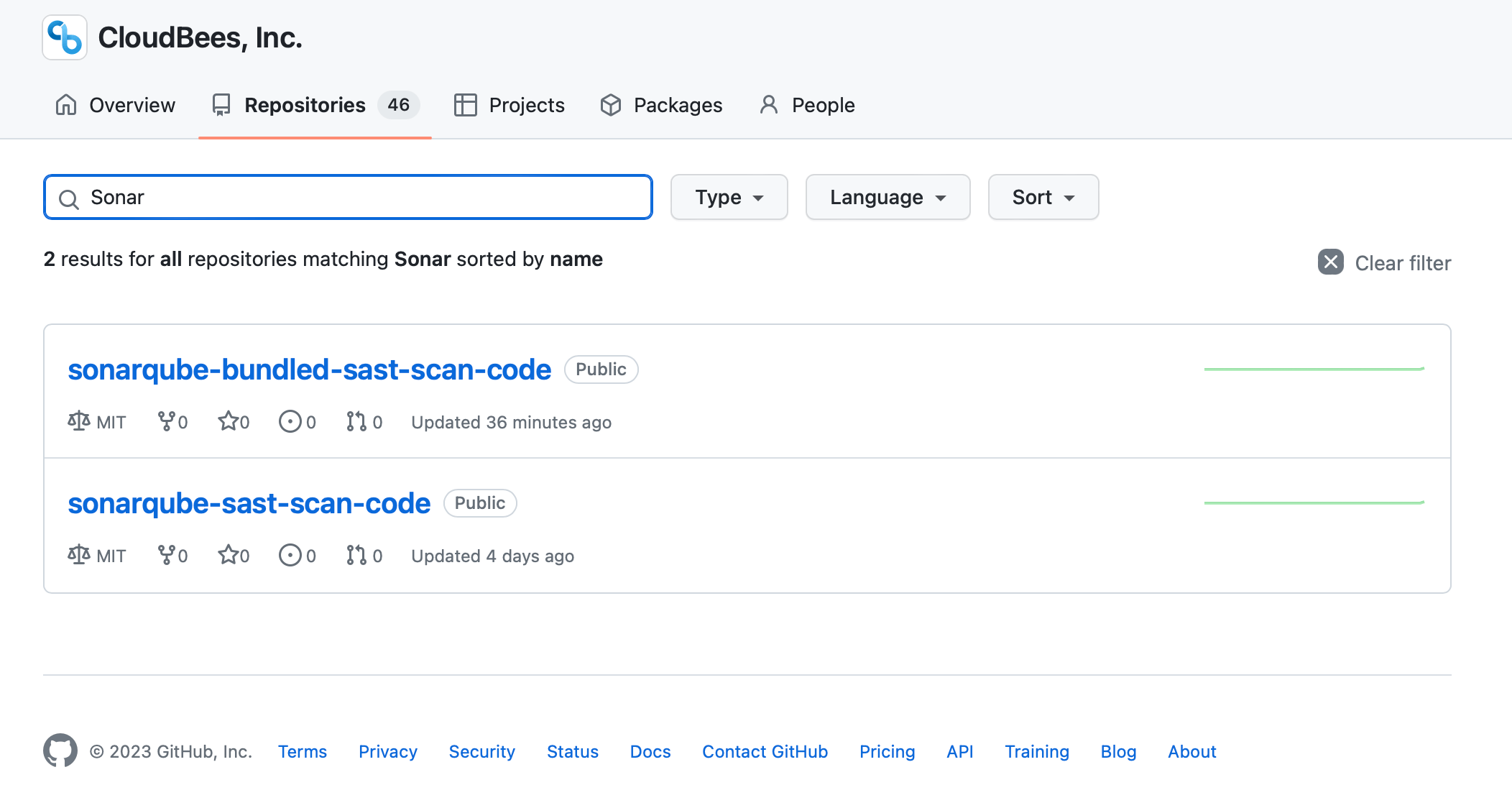This screenshot has height=785, width=1512.
Task: Click the green activity graph of sonarqube-bundled-sast-scan-code
Action: 1314,369
